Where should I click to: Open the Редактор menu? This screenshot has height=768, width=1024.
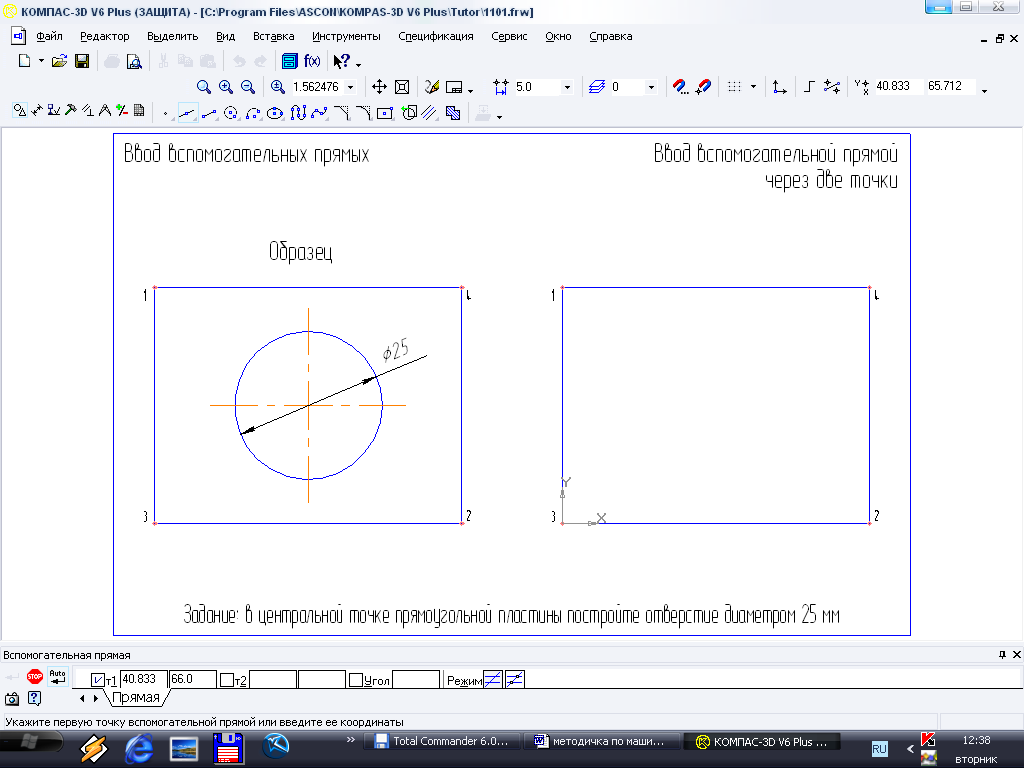[104, 37]
